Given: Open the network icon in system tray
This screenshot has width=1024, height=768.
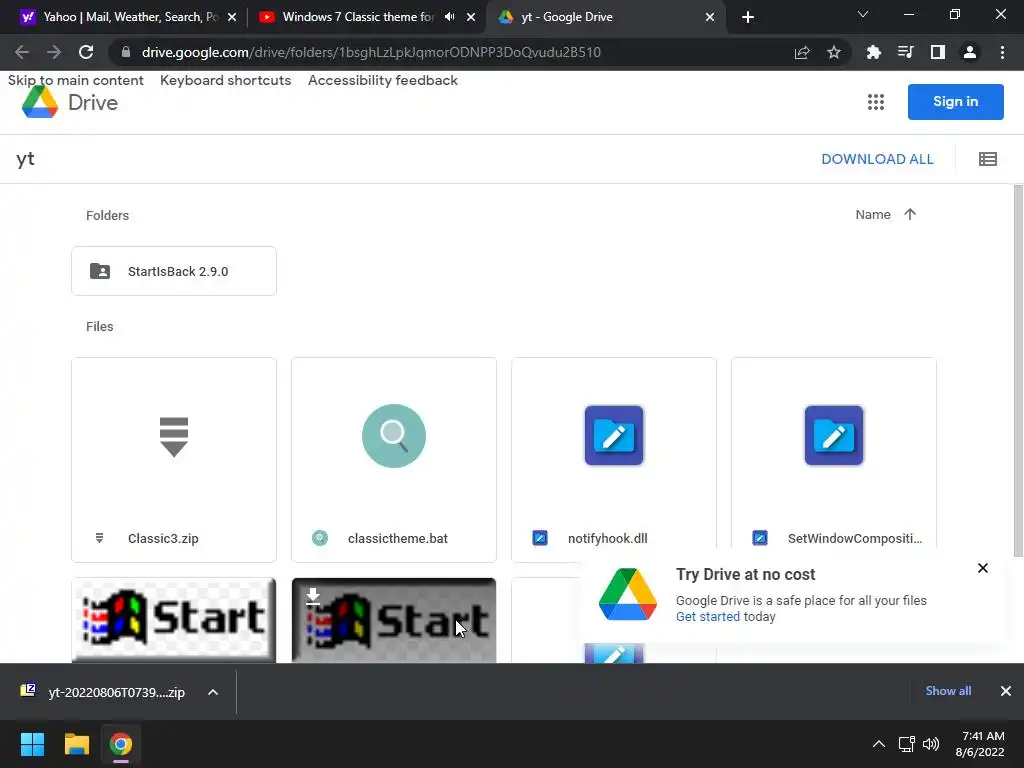Looking at the screenshot, I should coord(906,744).
